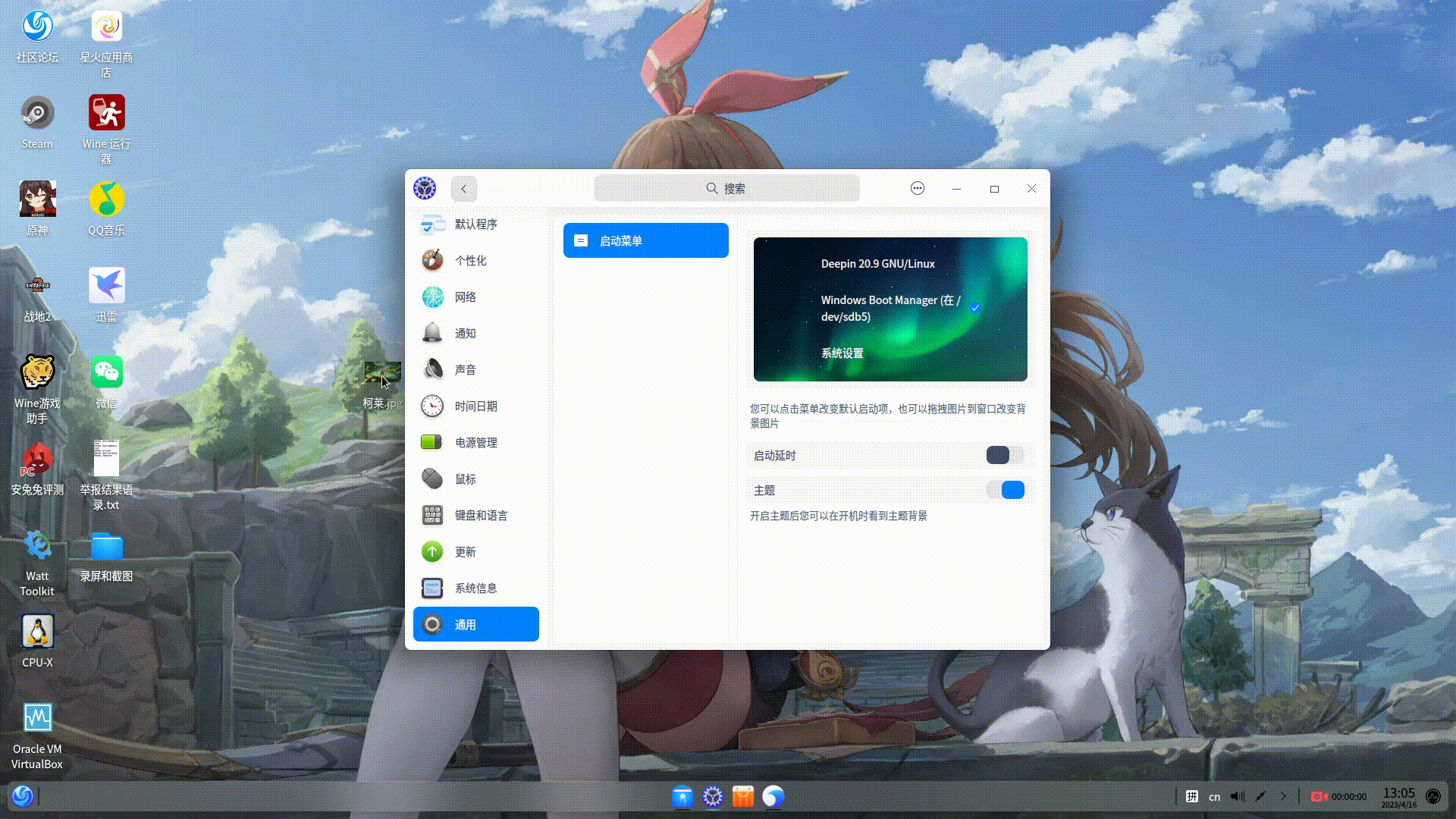Click the search input field
Screen dimensions: 1456x819
(727, 188)
